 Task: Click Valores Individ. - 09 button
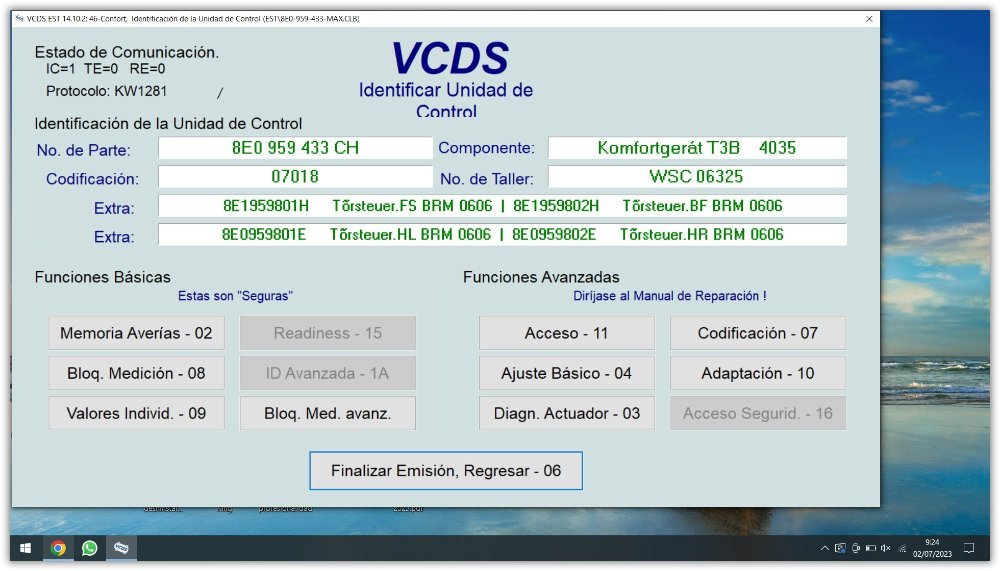click(136, 413)
